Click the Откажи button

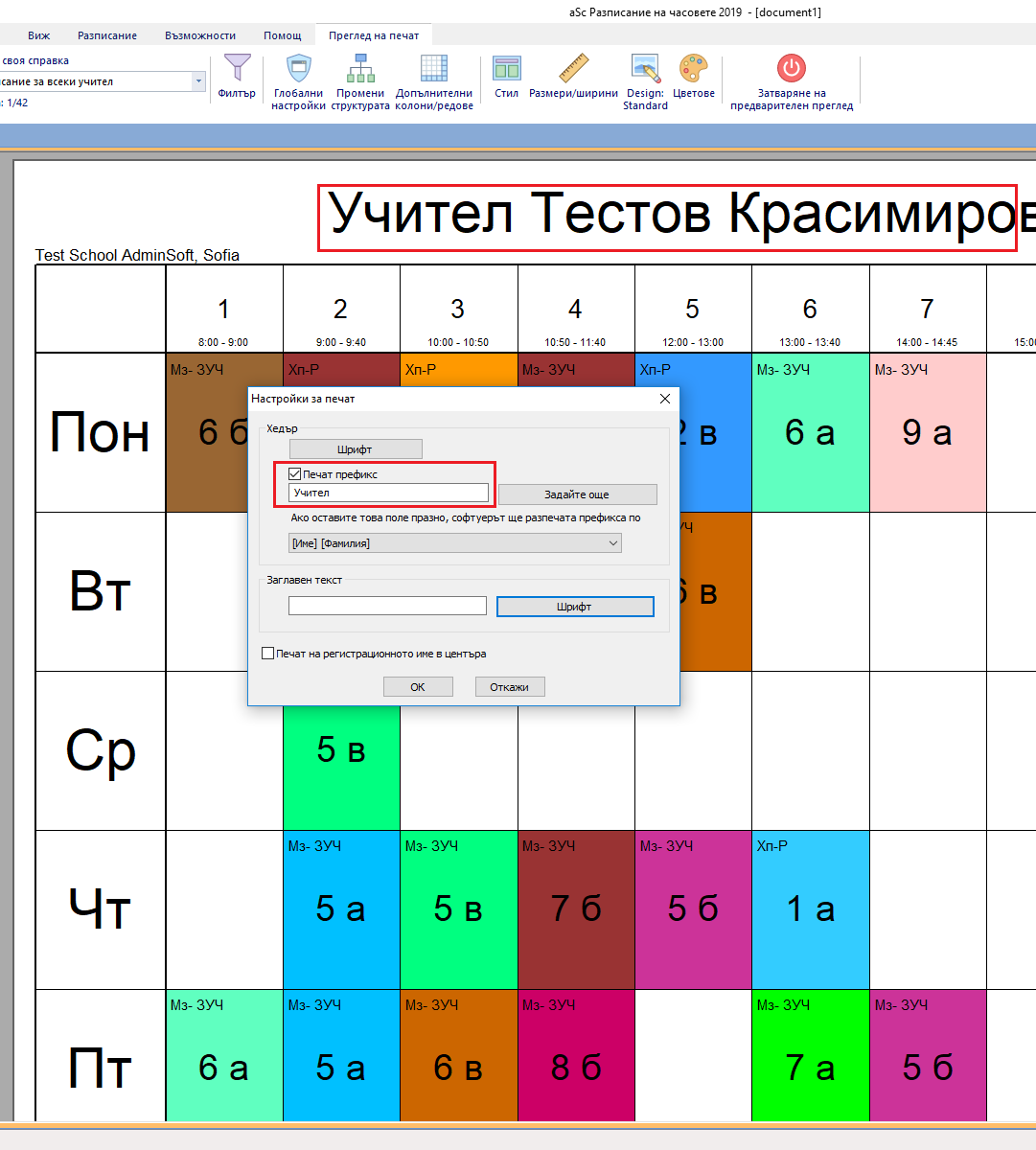(510, 687)
